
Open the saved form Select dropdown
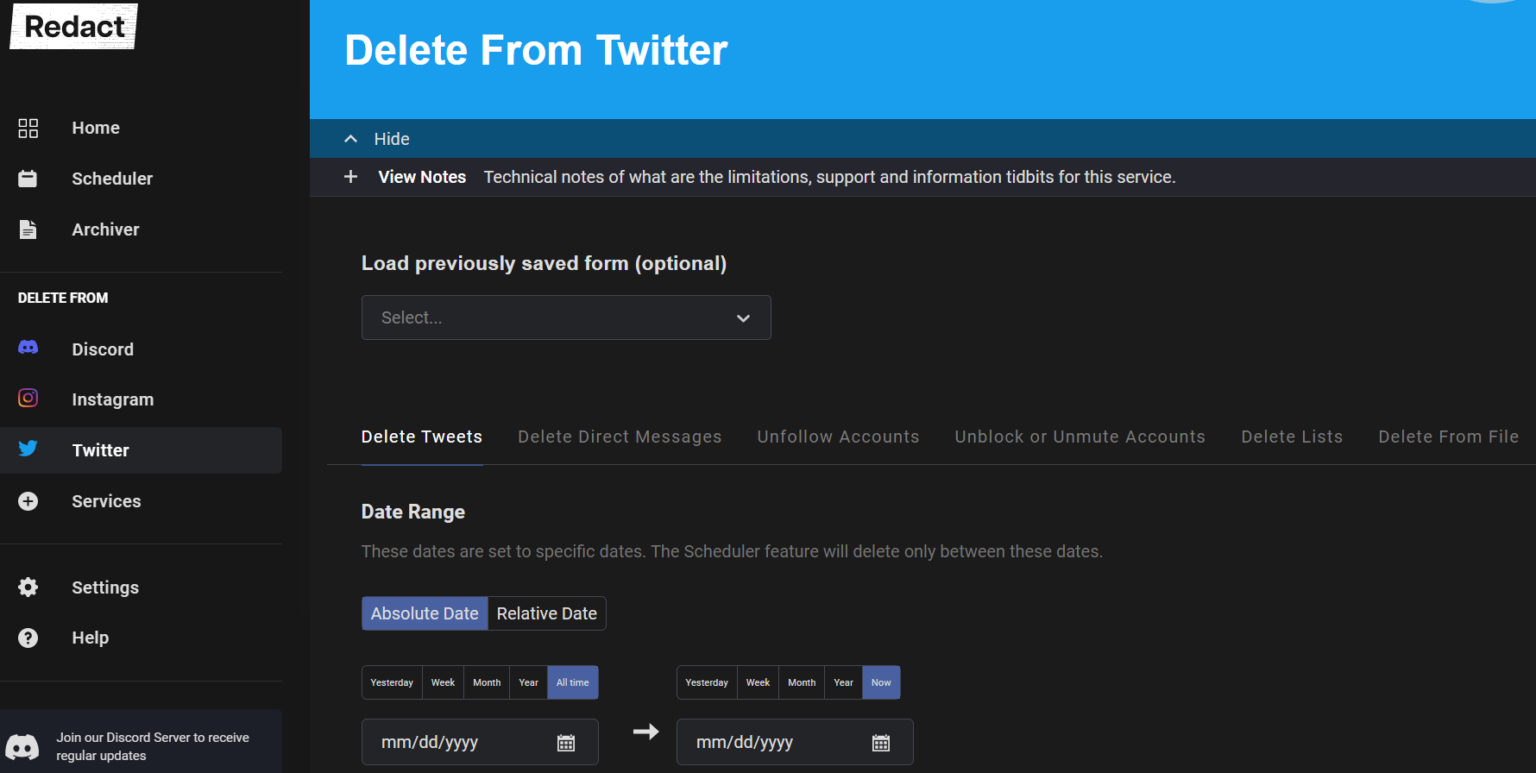click(566, 317)
